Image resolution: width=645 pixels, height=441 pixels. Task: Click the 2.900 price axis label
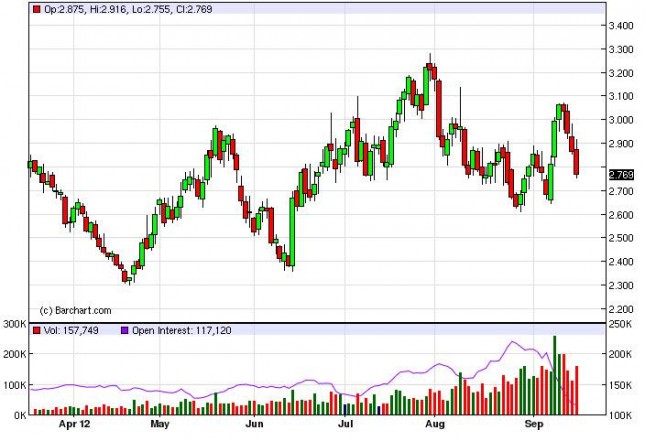[x=621, y=144]
